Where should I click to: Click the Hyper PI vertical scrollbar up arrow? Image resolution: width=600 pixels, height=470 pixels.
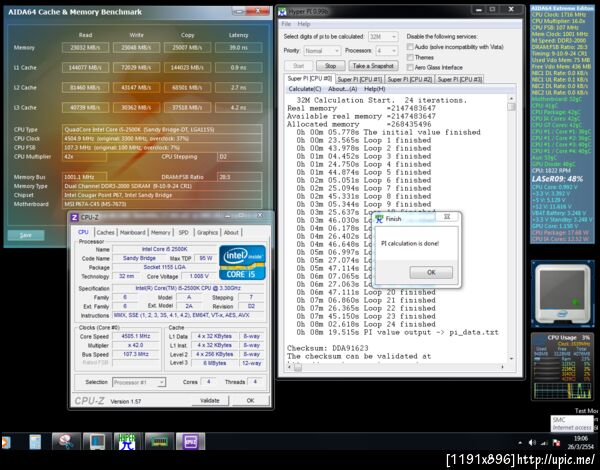pyautogui.click(x=511, y=98)
